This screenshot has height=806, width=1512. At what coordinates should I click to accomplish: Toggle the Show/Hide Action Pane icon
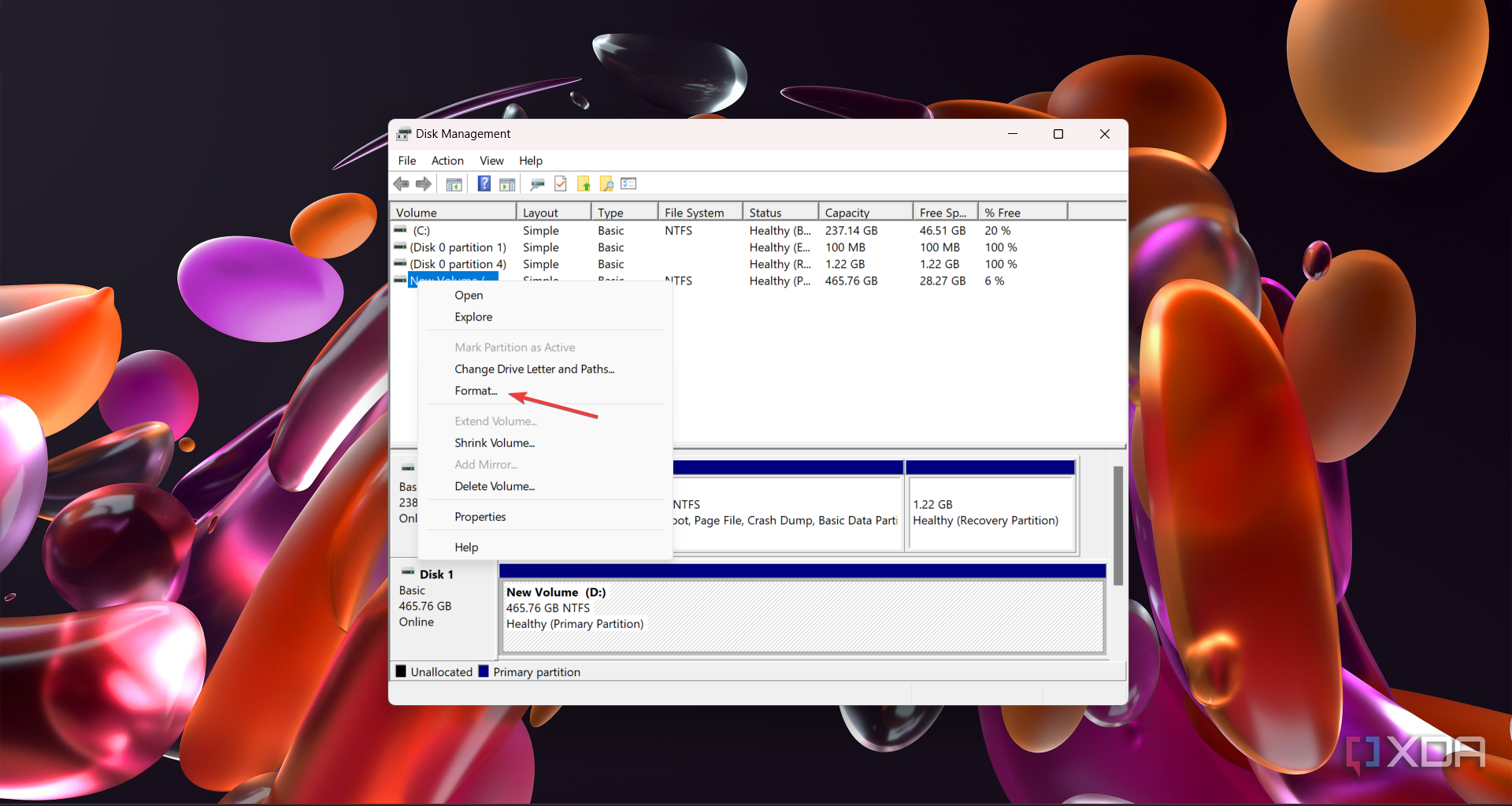click(507, 184)
